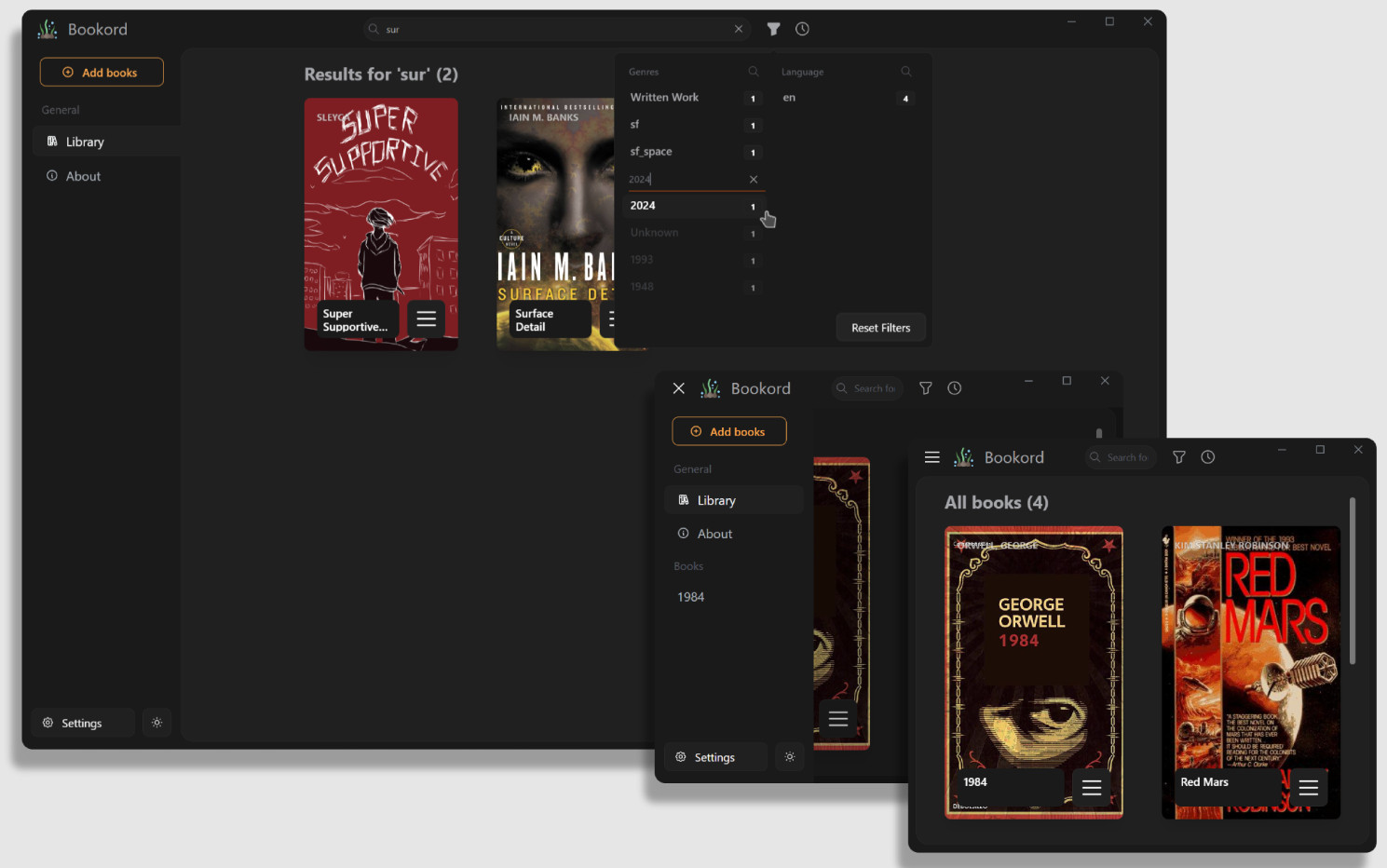Close the sidebar in the middle window
Image resolution: width=1387 pixels, height=868 pixels.
pos(679,388)
